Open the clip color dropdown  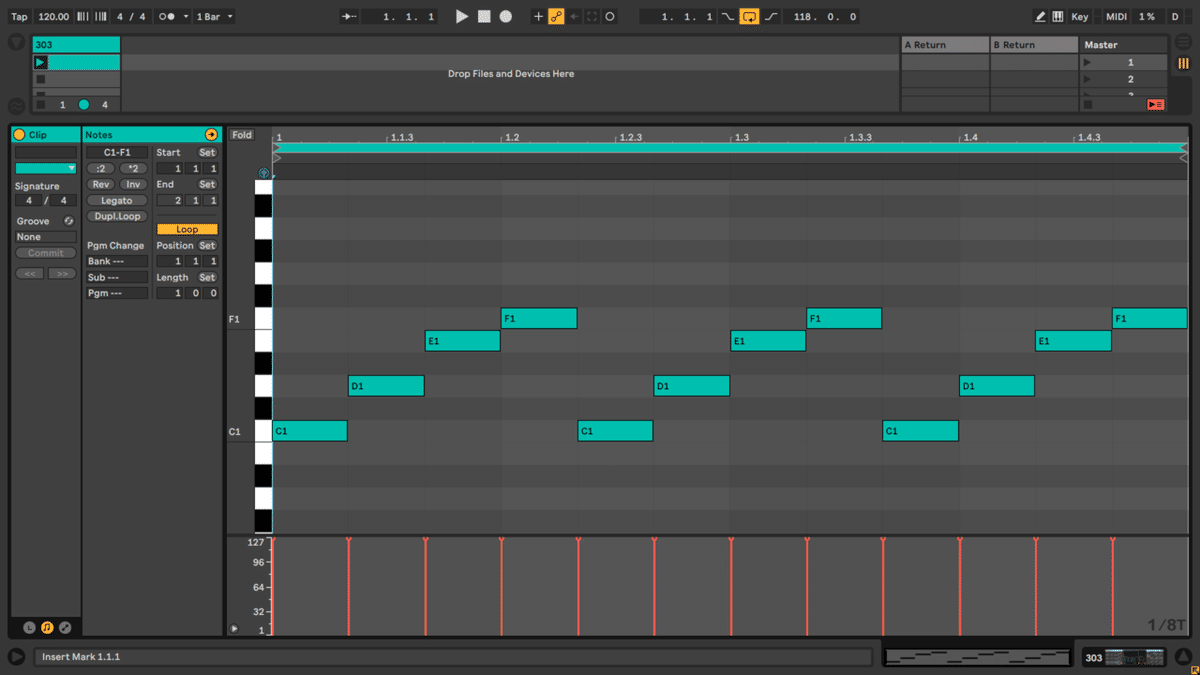[46, 168]
